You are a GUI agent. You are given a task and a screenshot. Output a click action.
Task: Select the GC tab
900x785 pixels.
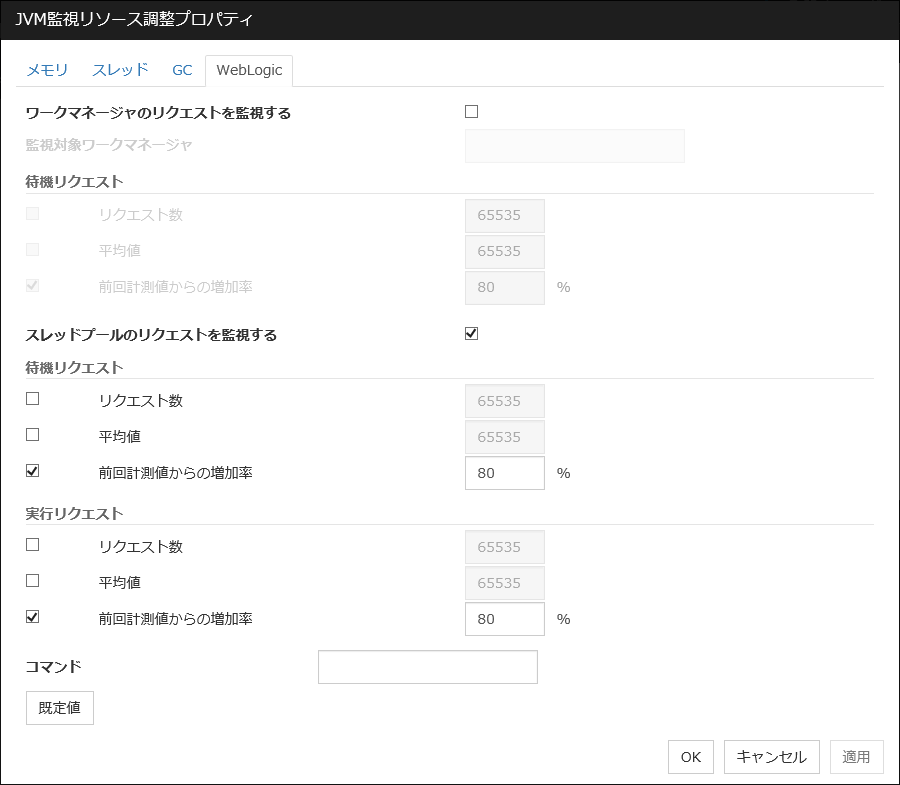(182, 70)
